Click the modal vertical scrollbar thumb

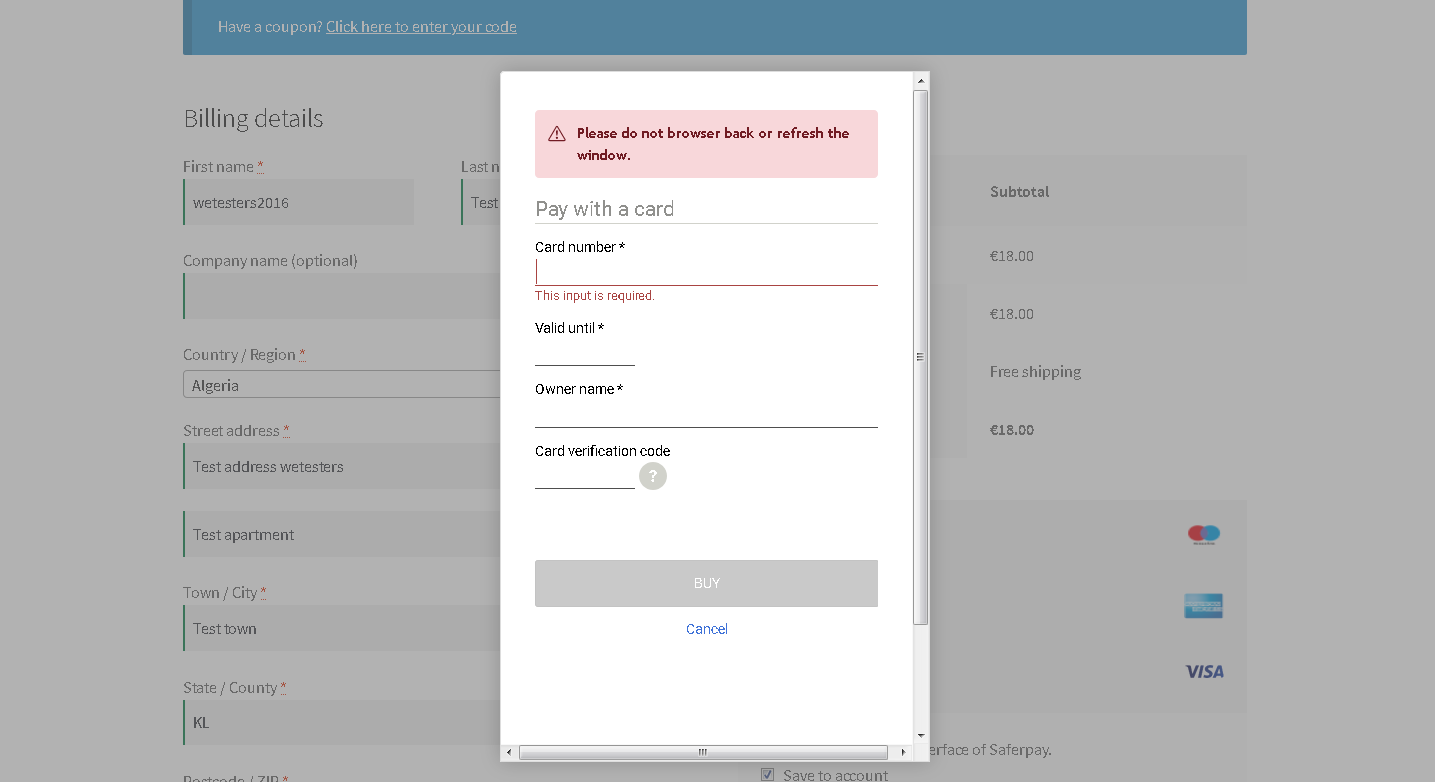pos(921,357)
